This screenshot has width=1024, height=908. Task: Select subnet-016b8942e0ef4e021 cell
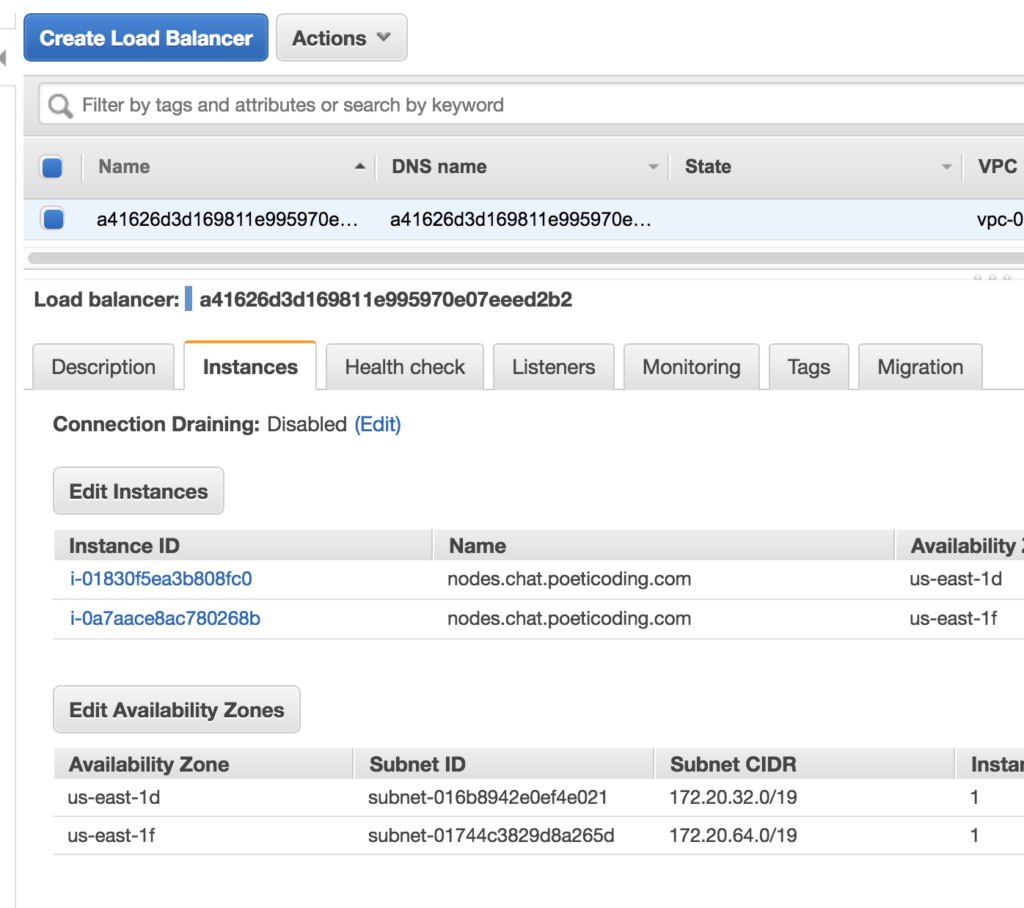487,798
